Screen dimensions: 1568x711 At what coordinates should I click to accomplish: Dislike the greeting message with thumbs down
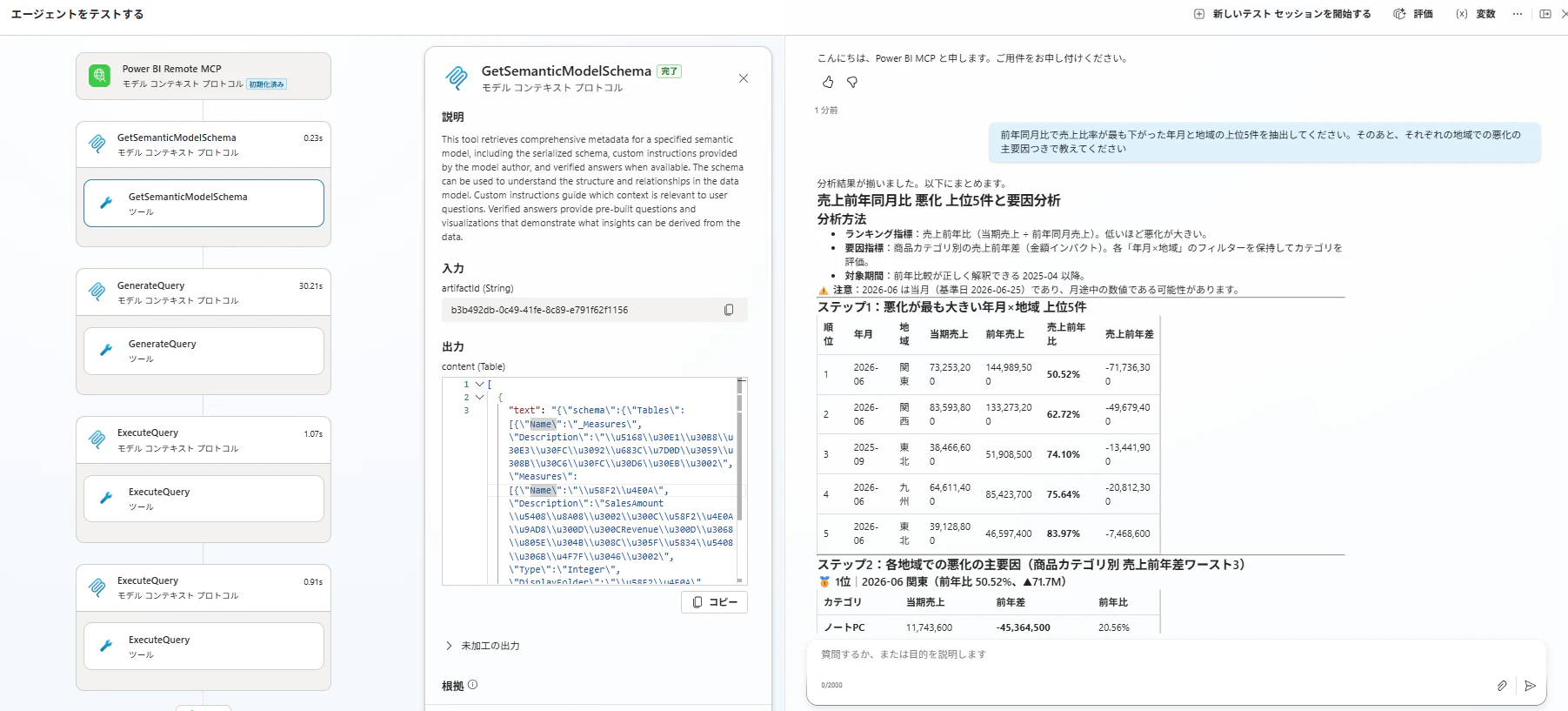(852, 82)
